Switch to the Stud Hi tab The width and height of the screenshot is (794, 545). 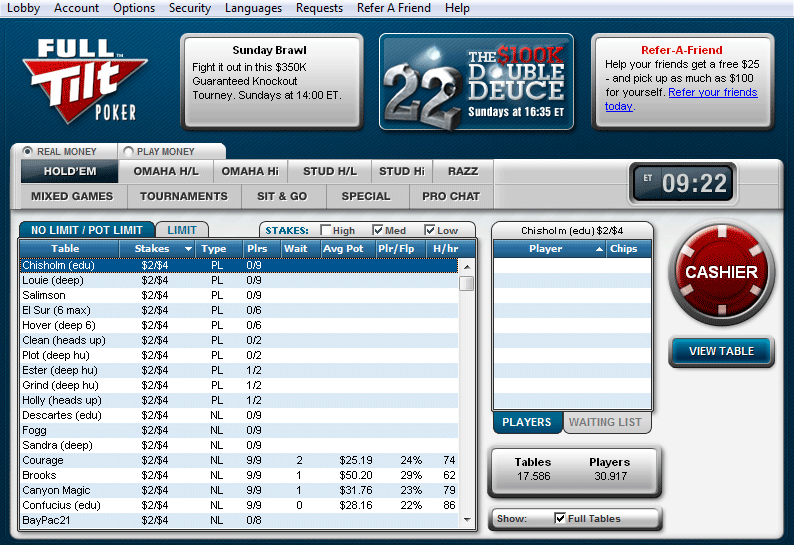402,171
